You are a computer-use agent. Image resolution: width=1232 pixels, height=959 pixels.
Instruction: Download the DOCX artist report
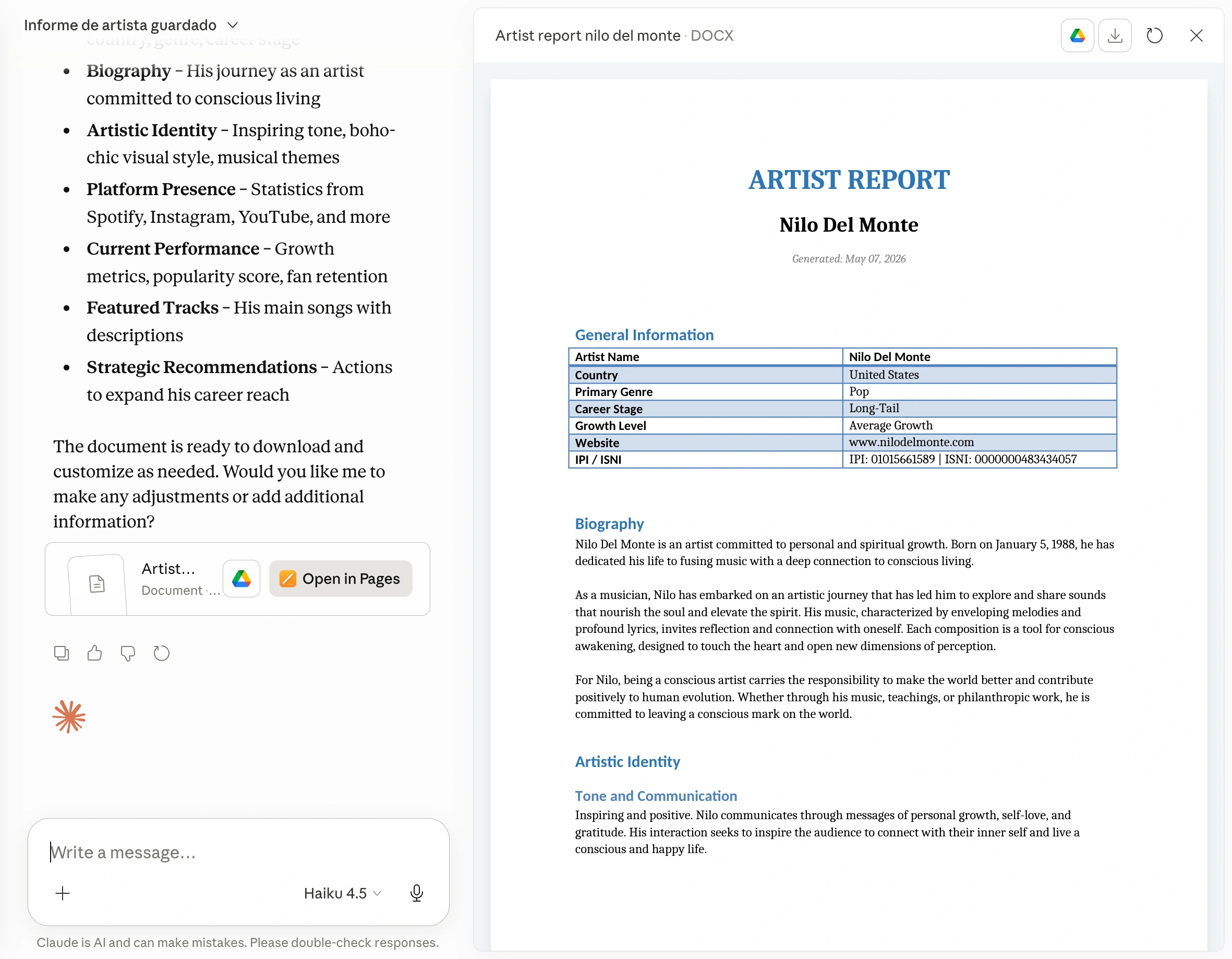tap(1114, 35)
